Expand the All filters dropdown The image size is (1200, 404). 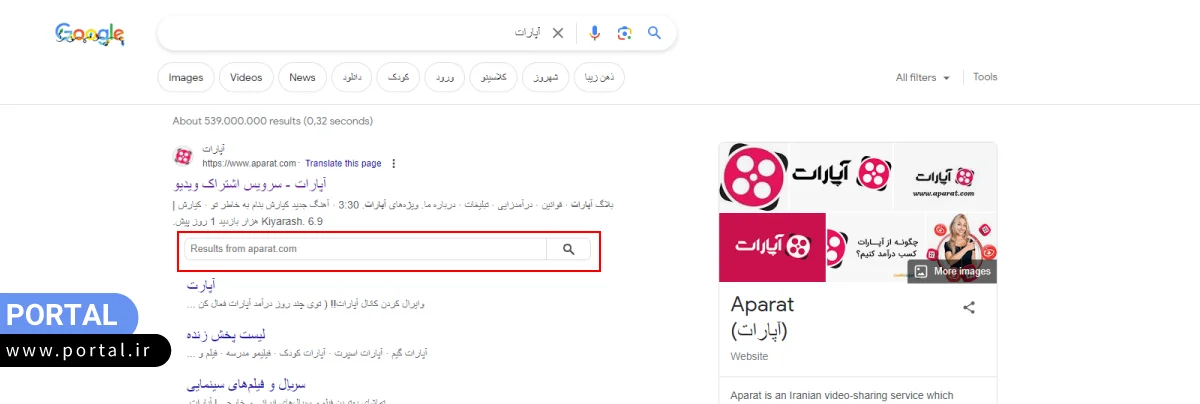click(922, 77)
